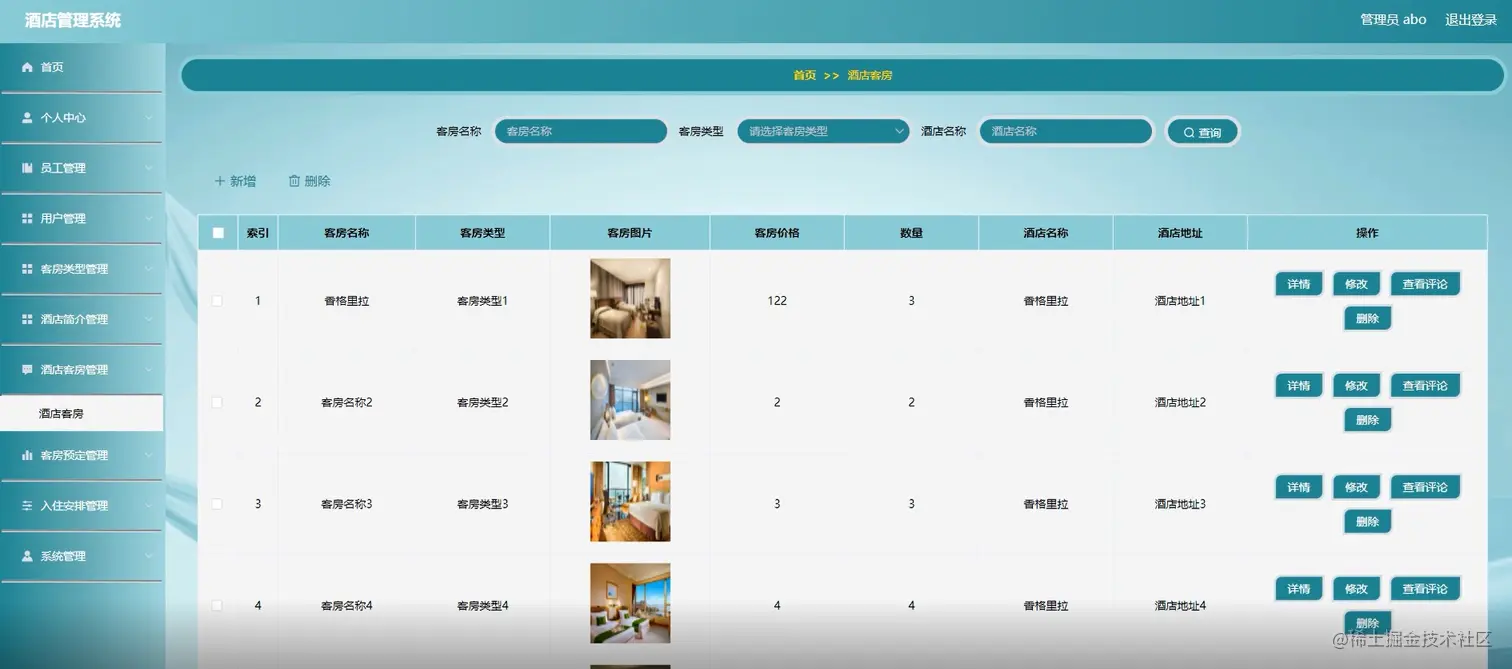Open 员工管理 sidebar menu
The height and width of the screenshot is (669, 1512).
point(81,168)
